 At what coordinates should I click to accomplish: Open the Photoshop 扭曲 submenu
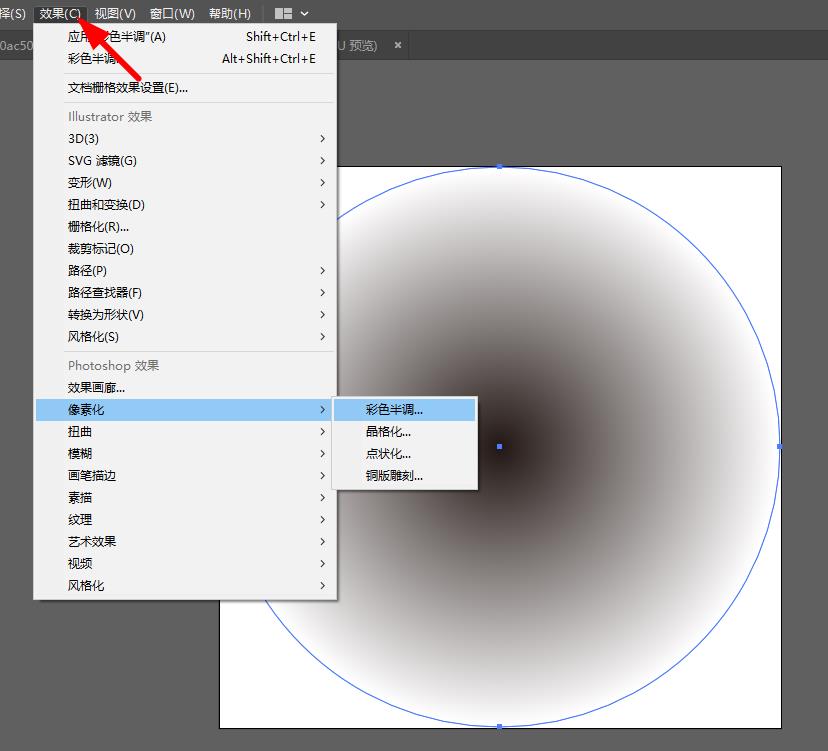click(185, 431)
